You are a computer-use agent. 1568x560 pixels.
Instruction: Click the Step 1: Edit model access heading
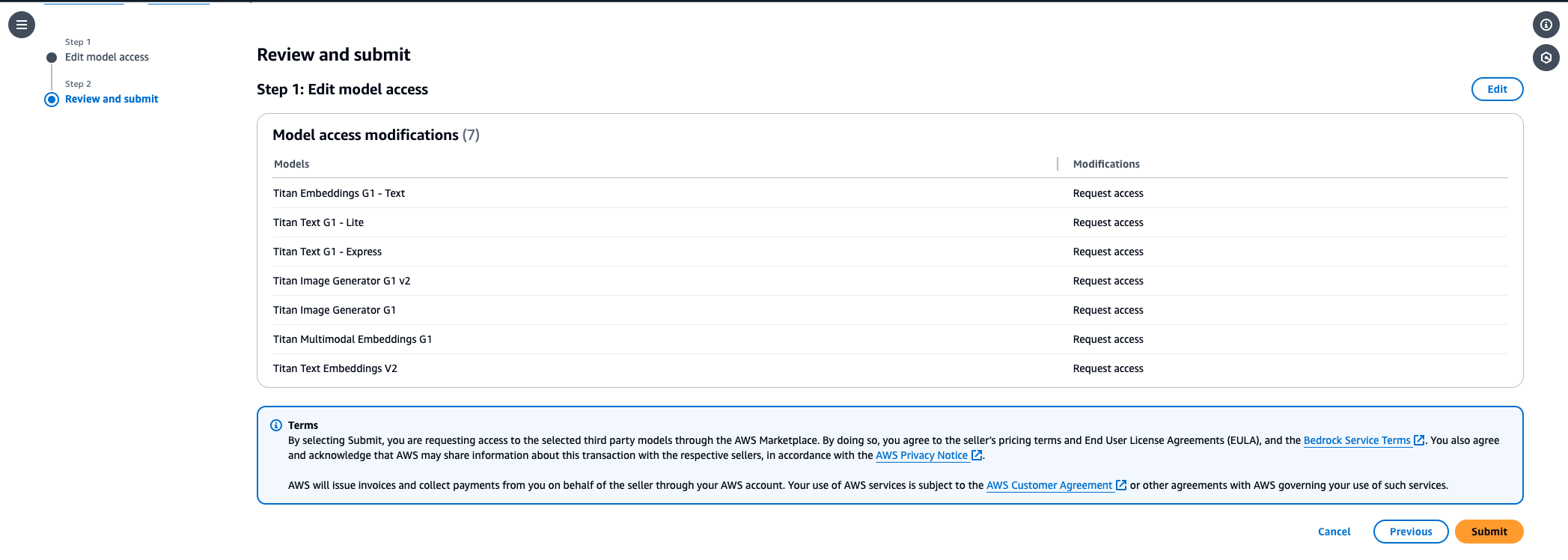342,89
